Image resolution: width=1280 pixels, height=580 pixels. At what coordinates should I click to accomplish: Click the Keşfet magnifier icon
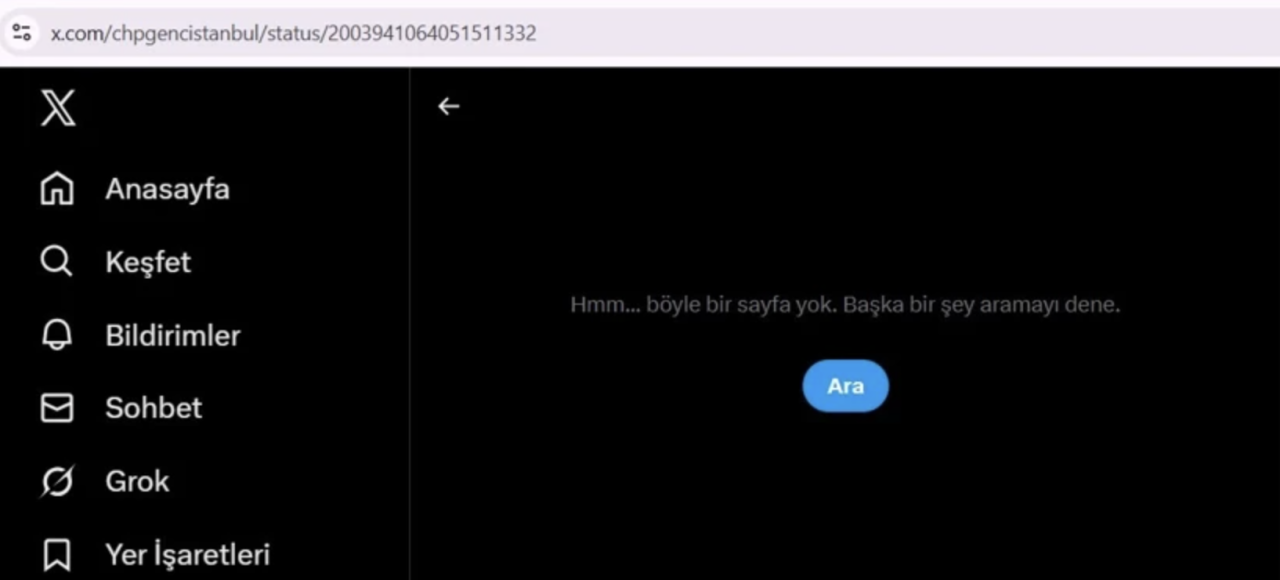56,262
